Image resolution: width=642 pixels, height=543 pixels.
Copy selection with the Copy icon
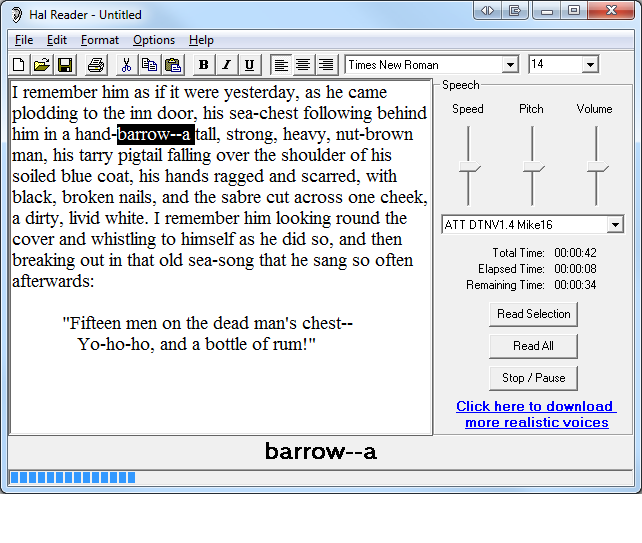[149, 65]
